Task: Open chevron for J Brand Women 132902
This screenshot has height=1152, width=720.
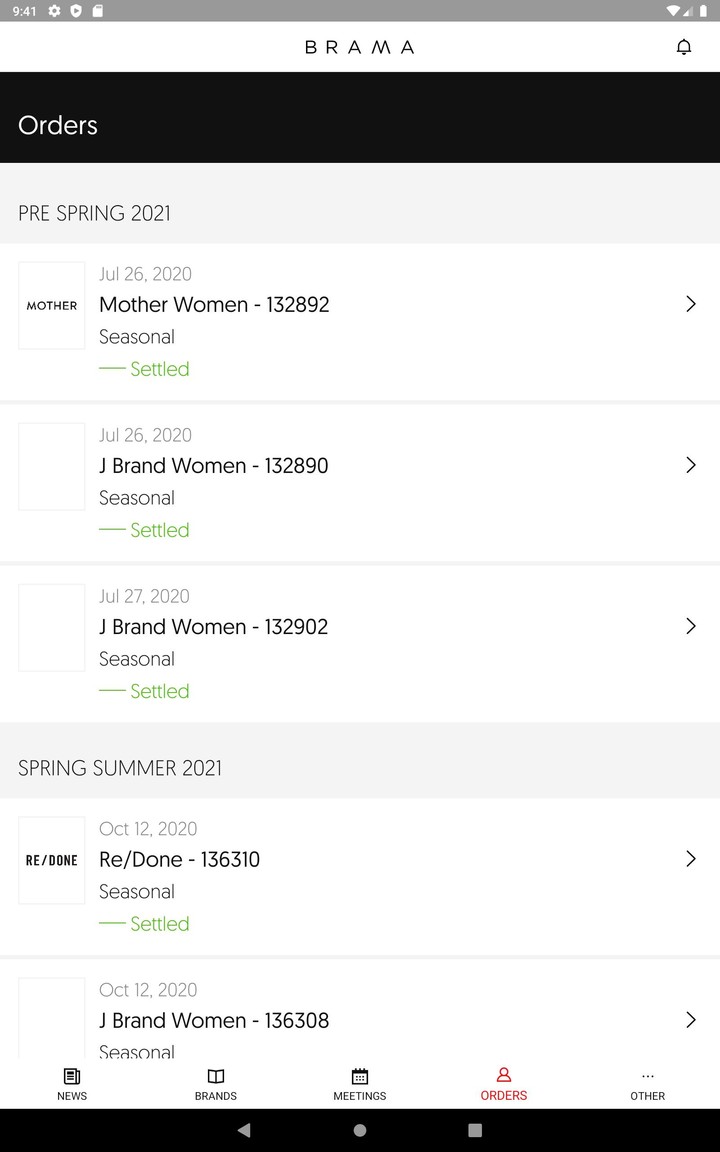Action: click(x=690, y=626)
